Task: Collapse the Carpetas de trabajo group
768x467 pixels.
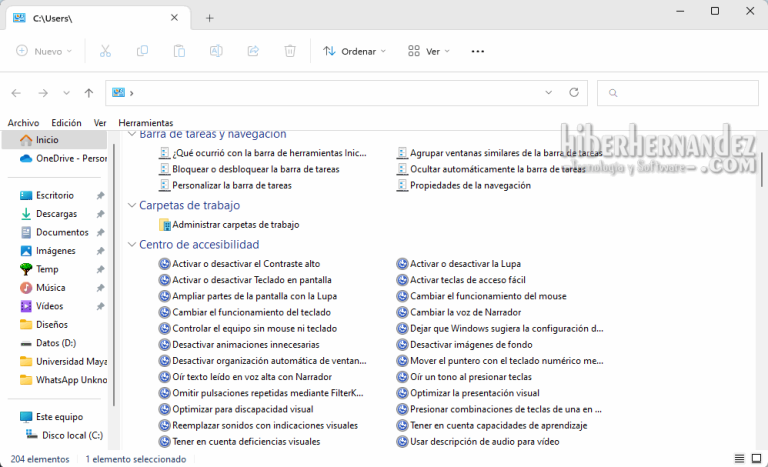Action: click(x=132, y=206)
